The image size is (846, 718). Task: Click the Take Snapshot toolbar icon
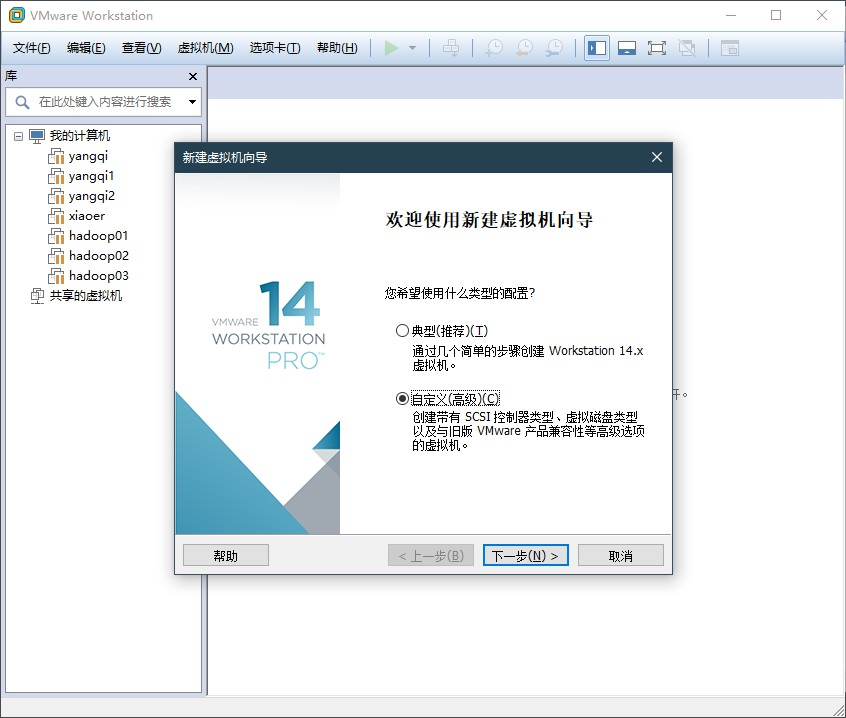tap(494, 48)
